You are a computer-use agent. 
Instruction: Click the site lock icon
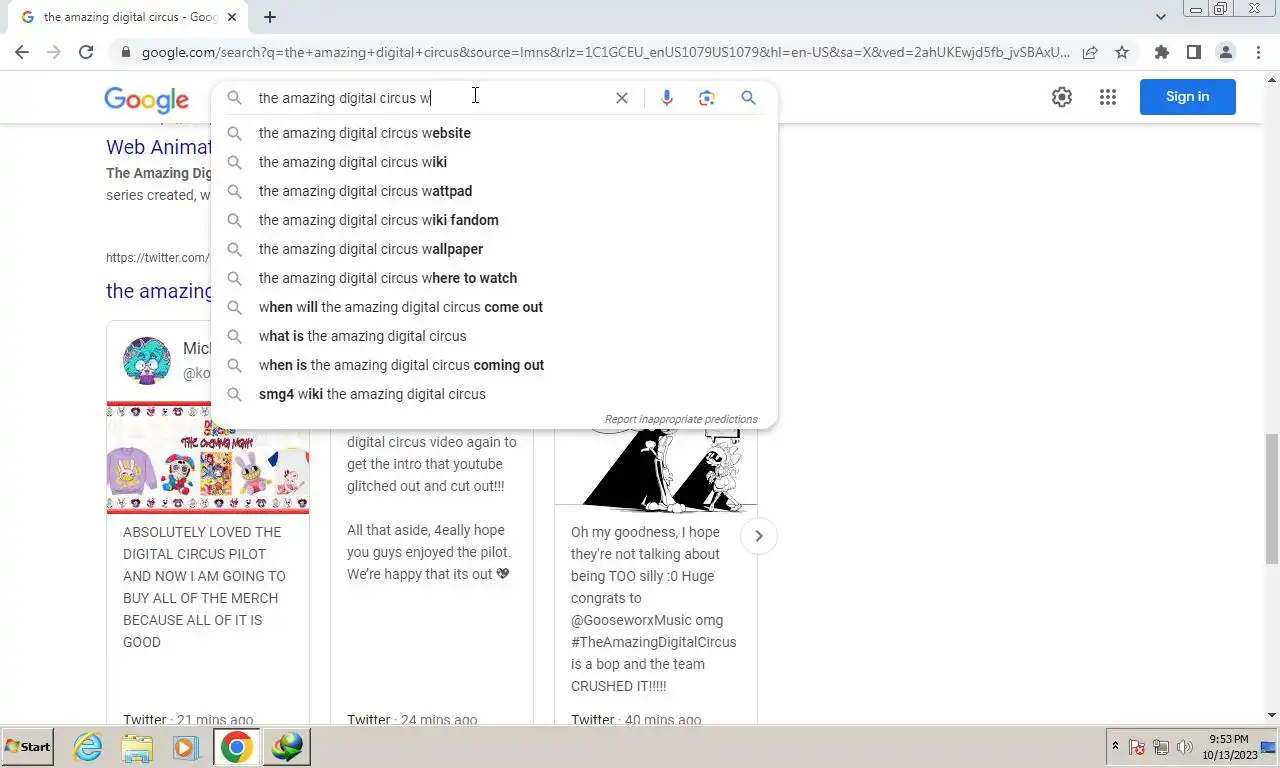(124, 52)
